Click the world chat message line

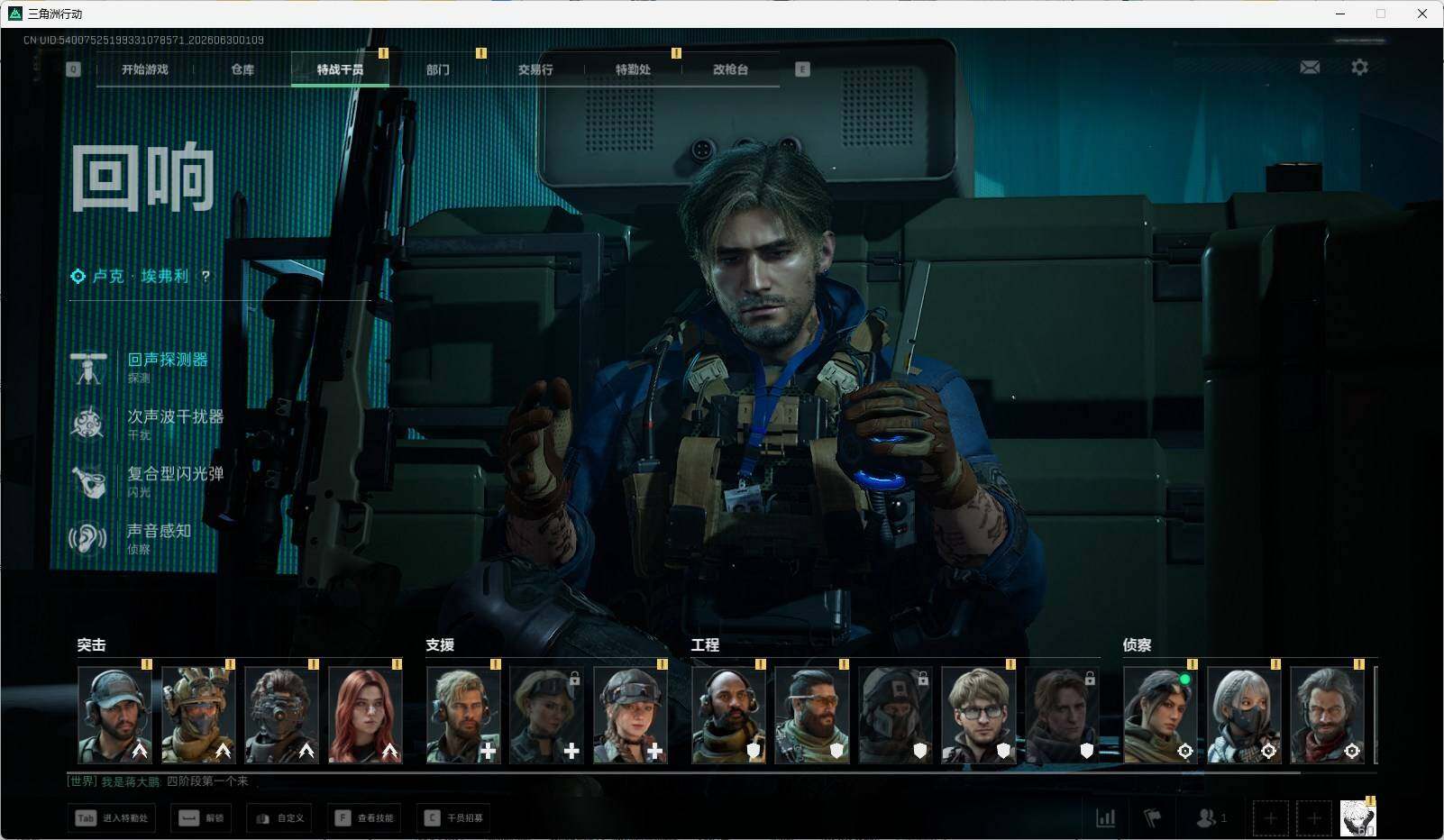[x=158, y=781]
